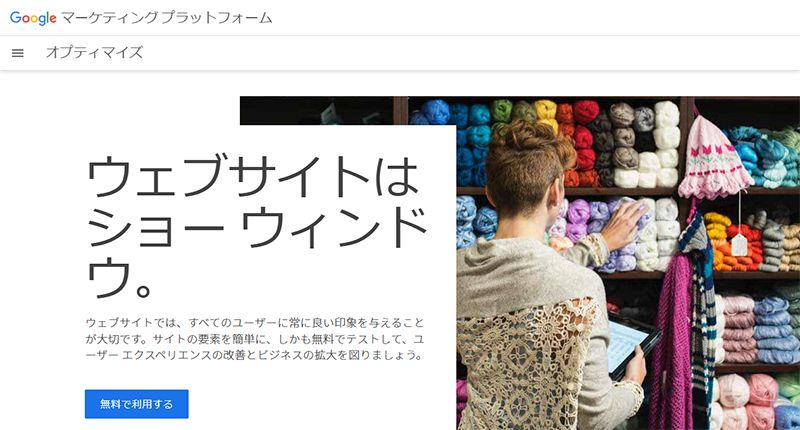Click the 無料で利用する button
This screenshot has height=430, width=800.
coord(137,404)
